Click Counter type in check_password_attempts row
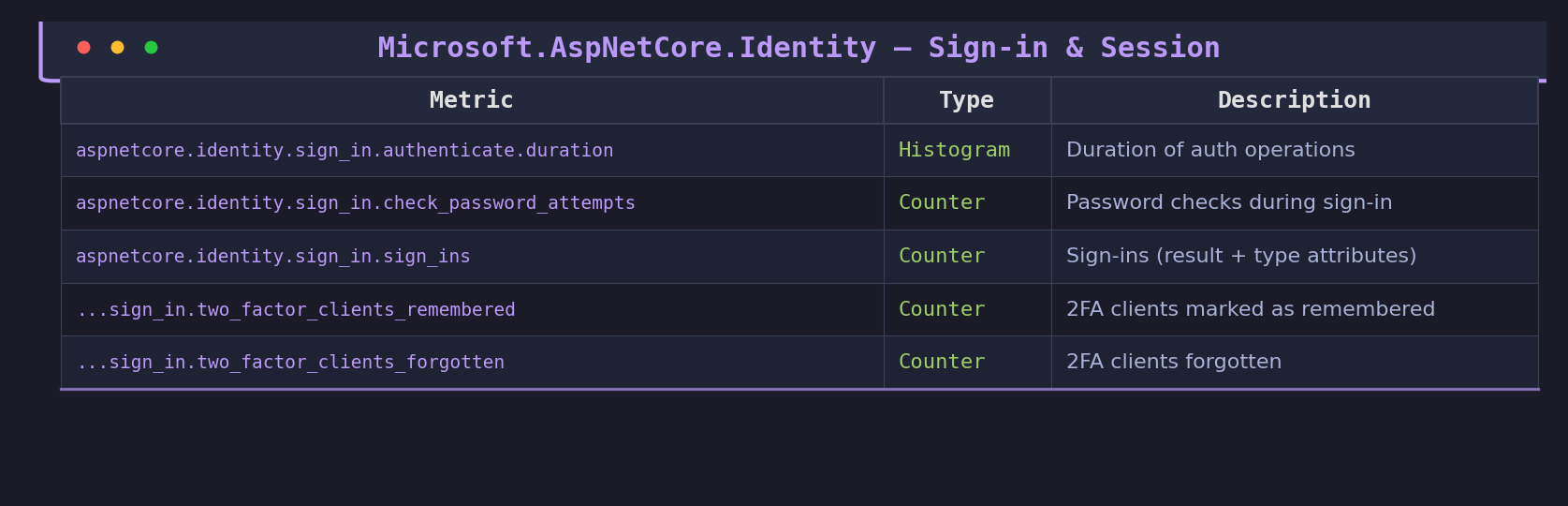This screenshot has width=1568, height=506. click(x=942, y=203)
